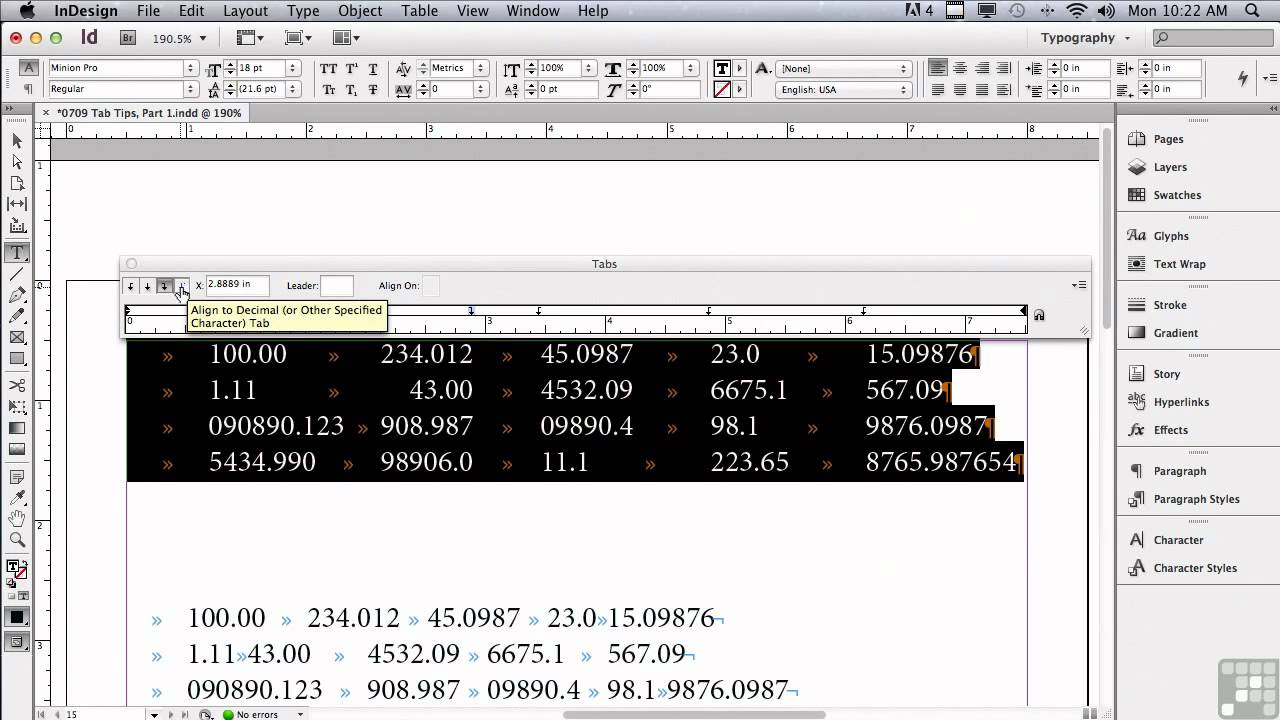Toggle Superscript formatting
This screenshot has height=720, width=1280.
351,68
